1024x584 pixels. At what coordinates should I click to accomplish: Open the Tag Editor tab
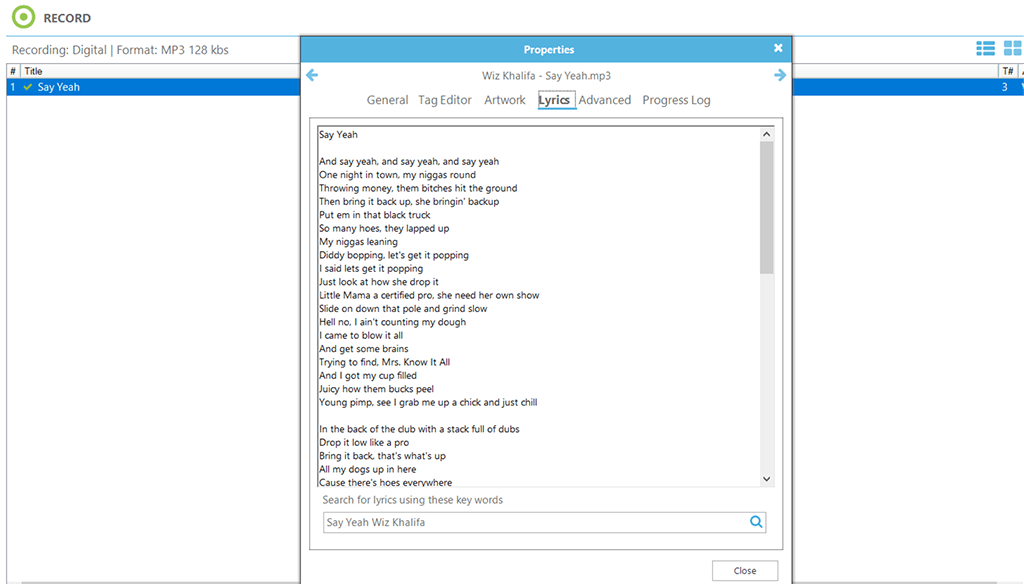click(x=445, y=100)
